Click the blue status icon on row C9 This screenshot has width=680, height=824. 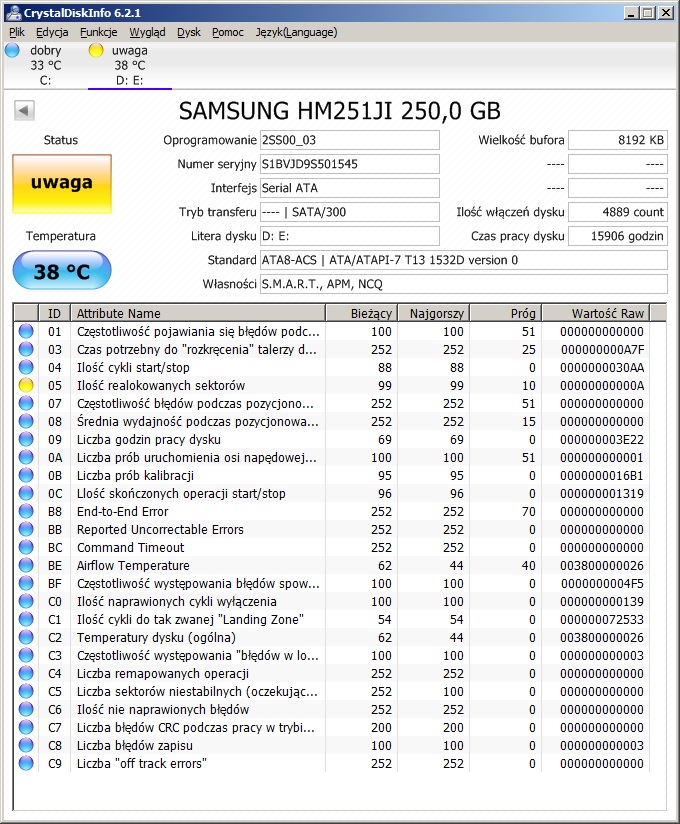click(x=26, y=764)
